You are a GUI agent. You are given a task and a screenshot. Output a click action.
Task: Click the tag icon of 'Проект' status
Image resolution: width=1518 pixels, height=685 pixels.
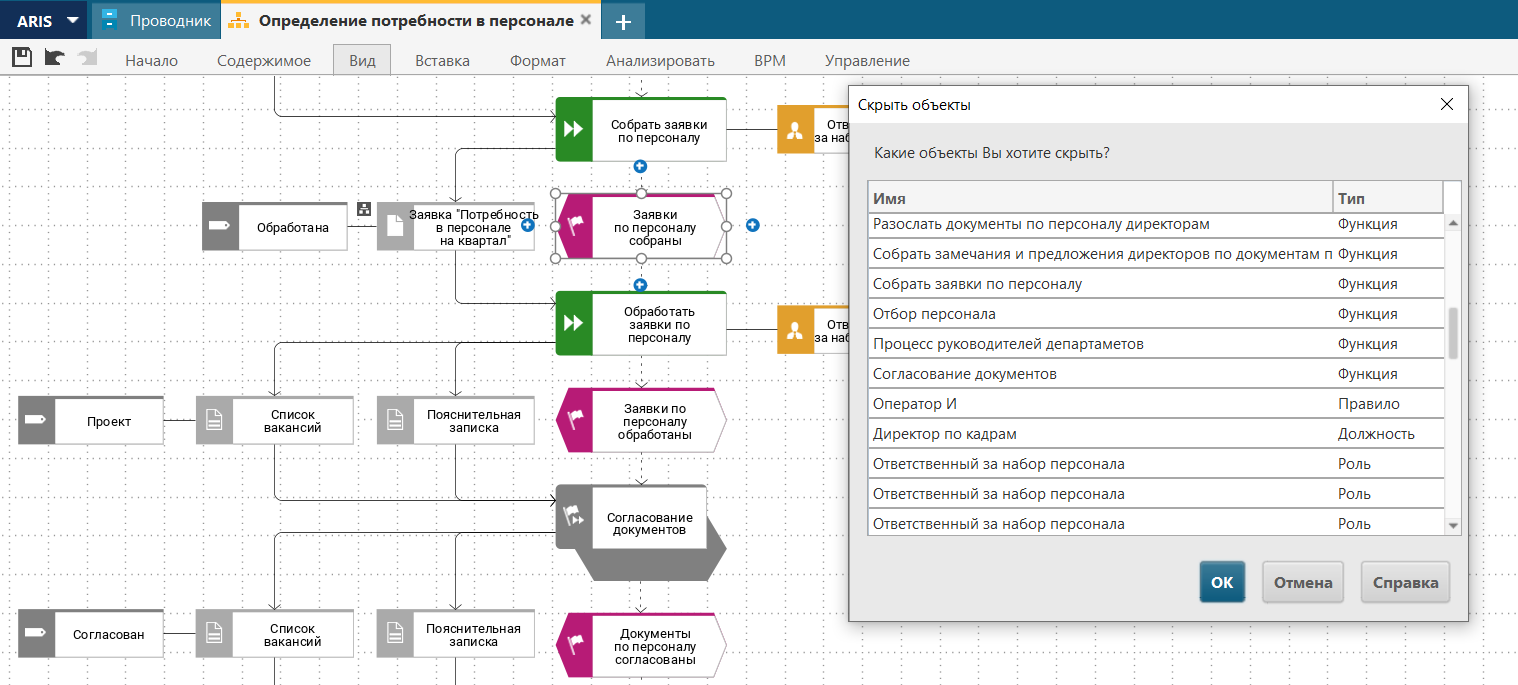37,421
